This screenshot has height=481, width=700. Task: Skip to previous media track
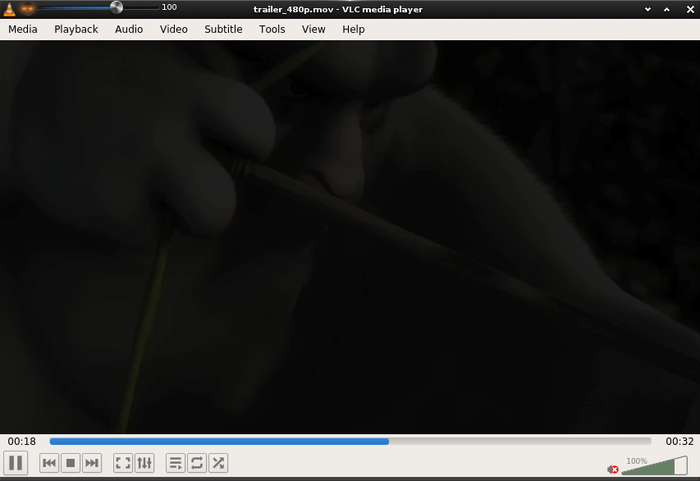pyautogui.click(x=49, y=463)
